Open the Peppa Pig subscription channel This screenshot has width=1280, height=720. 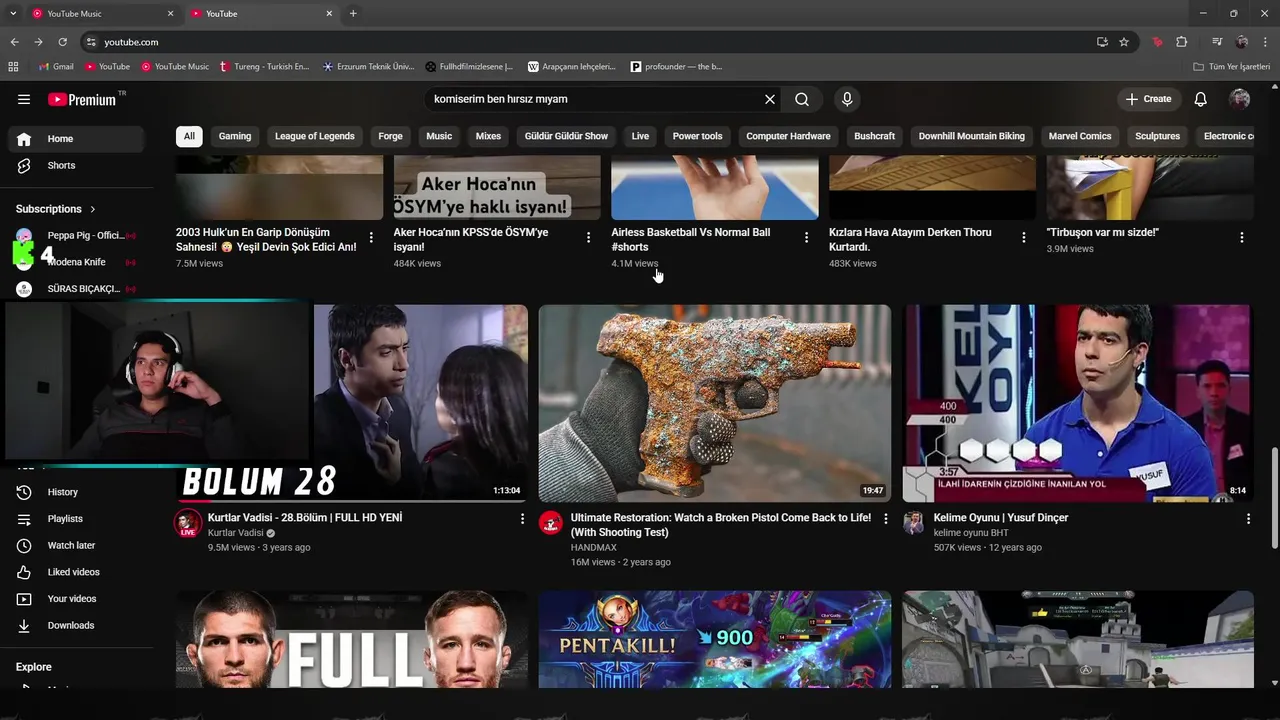(x=76, y=235)
